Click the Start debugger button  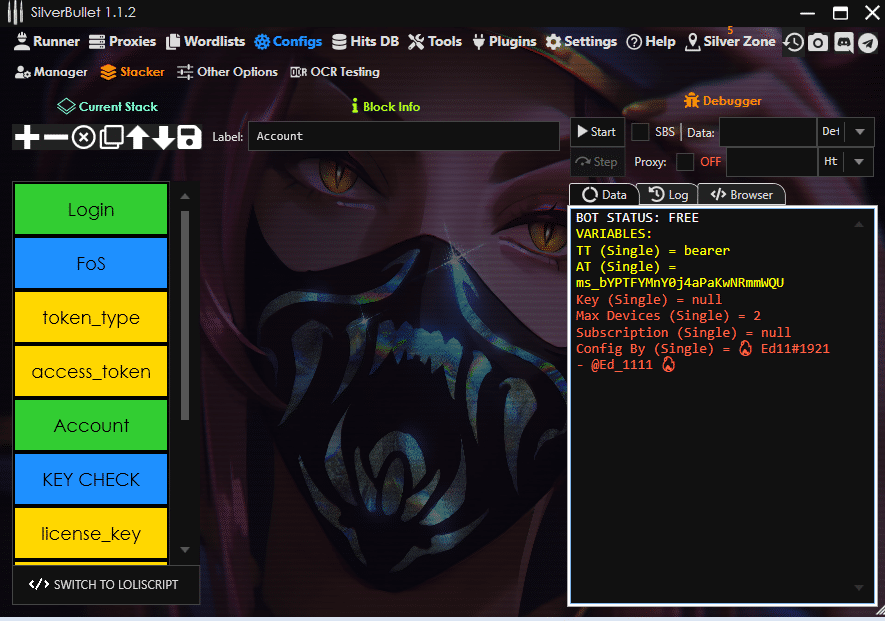(597, 132)
